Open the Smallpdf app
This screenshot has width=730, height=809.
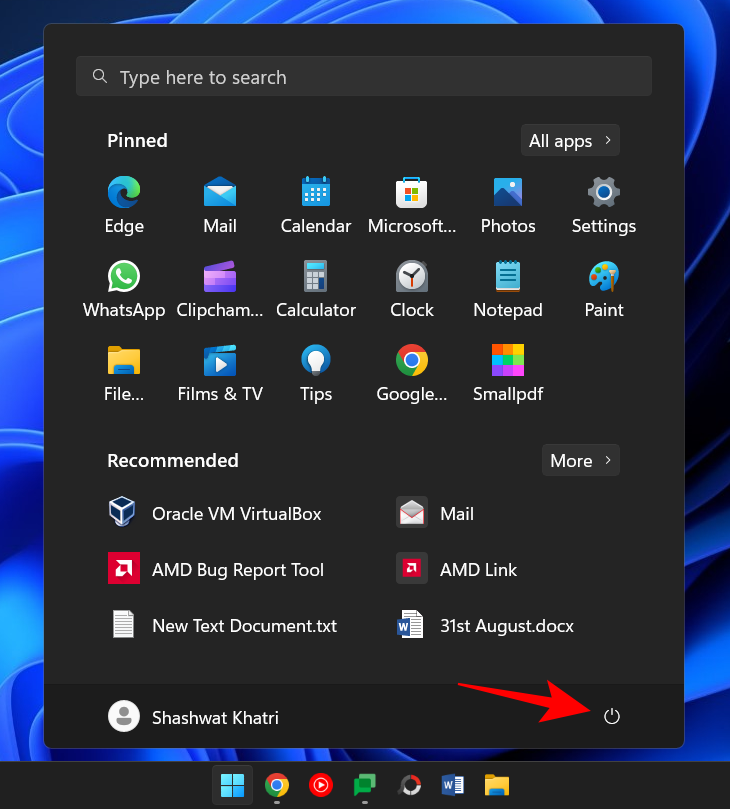508,373
